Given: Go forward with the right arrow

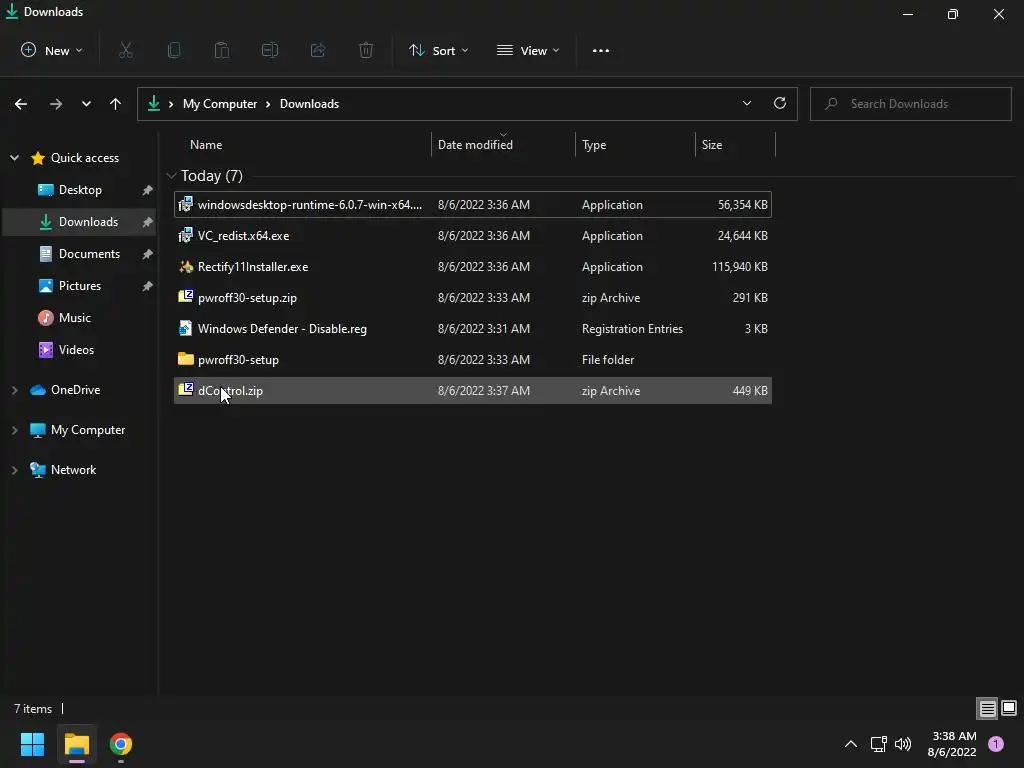Looking at the screenshot, I should click(x=56, y=104).
